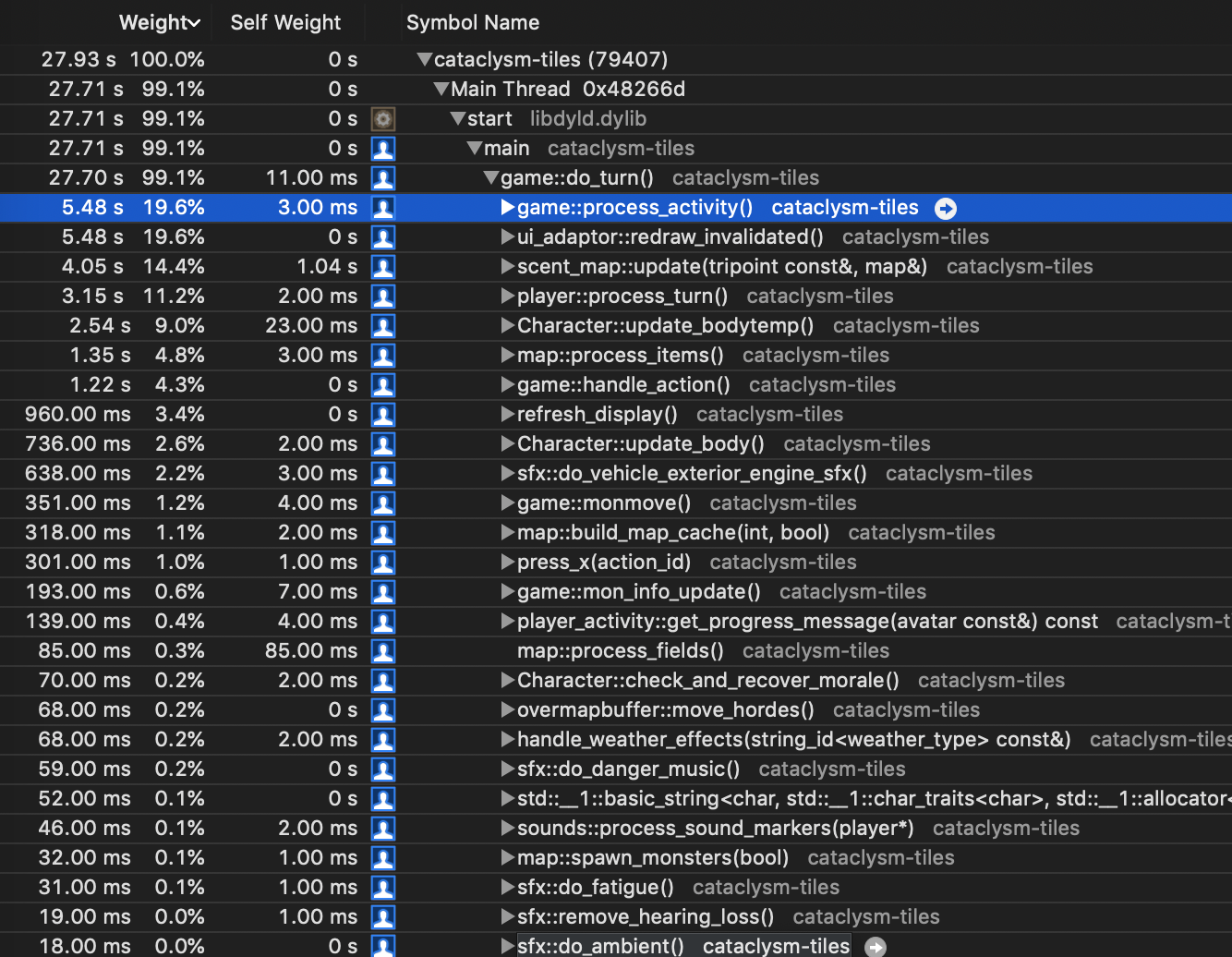The height and width of the screenshot is (957, 1232).
Task: Click the user icon beside scent_map::update
Action: tap(383, 267)
